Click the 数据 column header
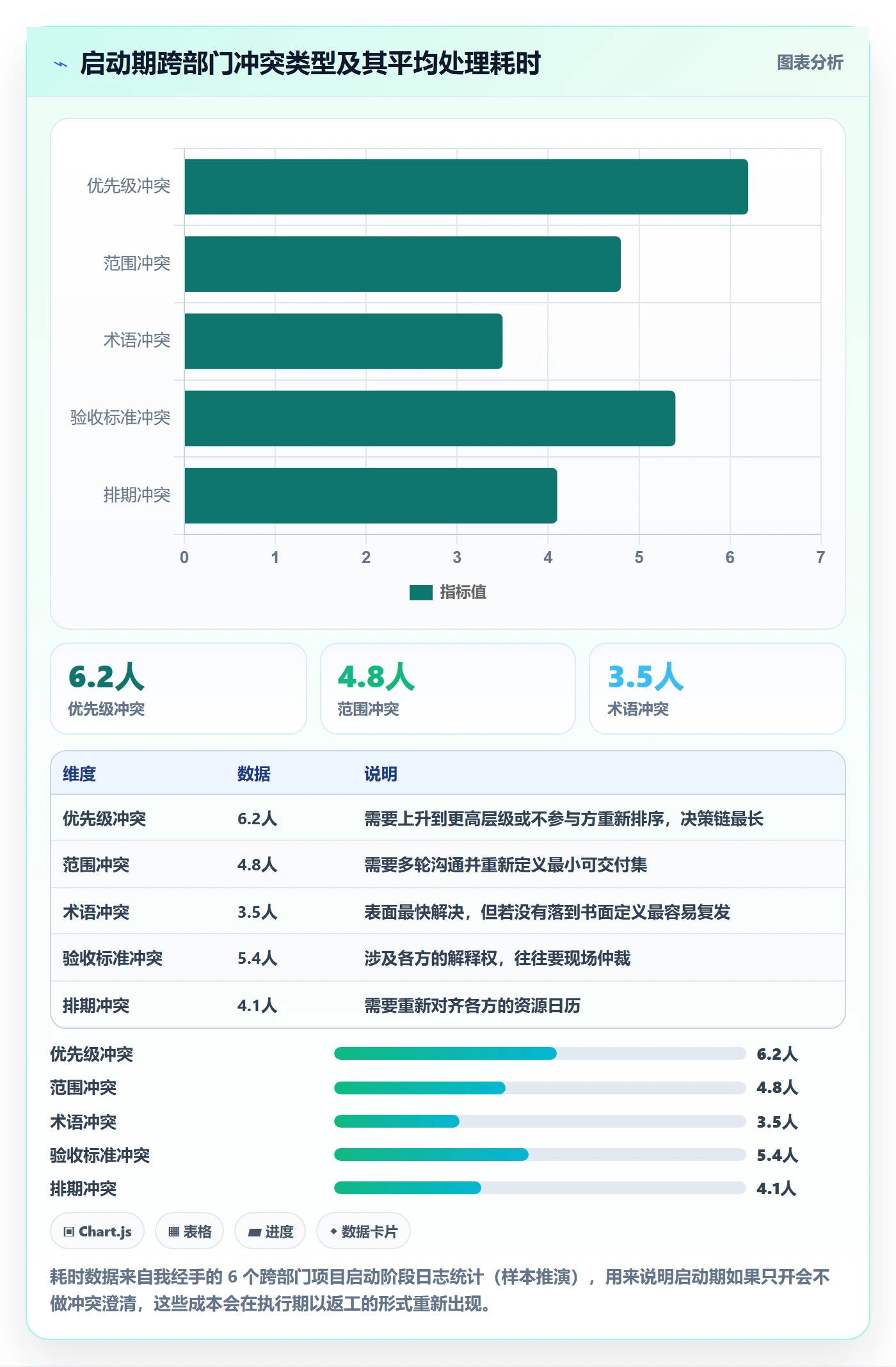This screenshot has width=896, height=1367. click(x=254, y=774)
